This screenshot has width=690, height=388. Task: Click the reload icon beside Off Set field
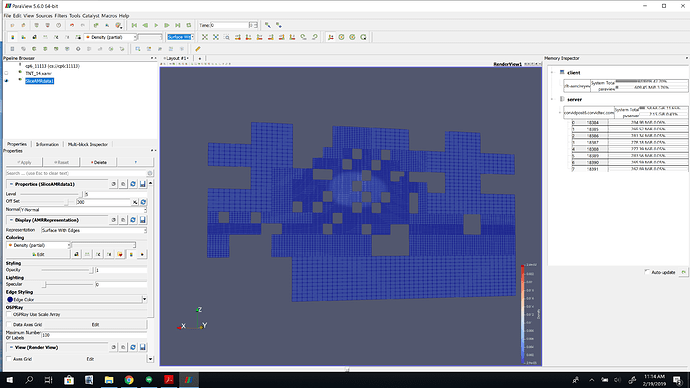(x=143, y=202)
